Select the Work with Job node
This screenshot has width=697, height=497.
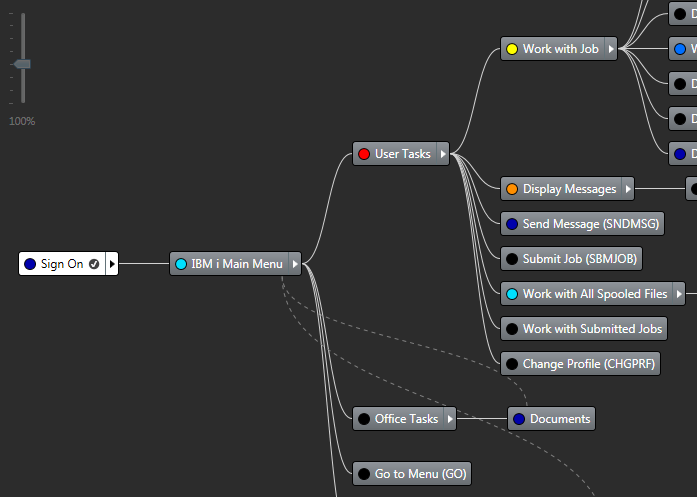click(x=559, y=49)
